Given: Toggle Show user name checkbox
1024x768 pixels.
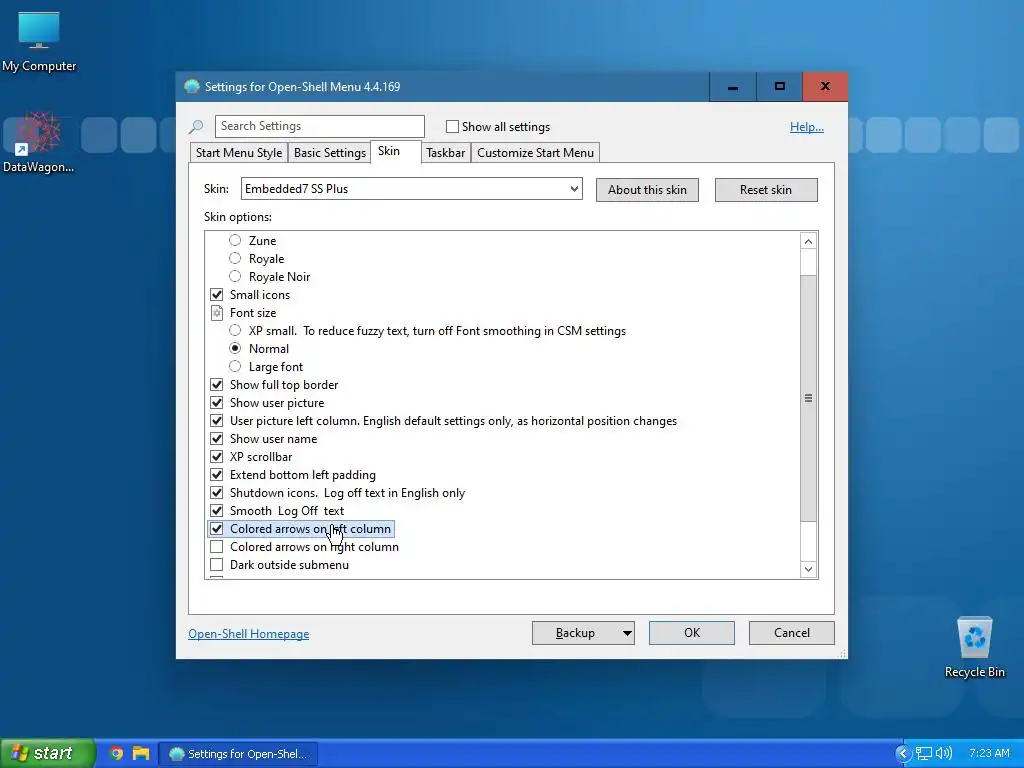Looking at the screenshot, I should [x=217, y=439].
